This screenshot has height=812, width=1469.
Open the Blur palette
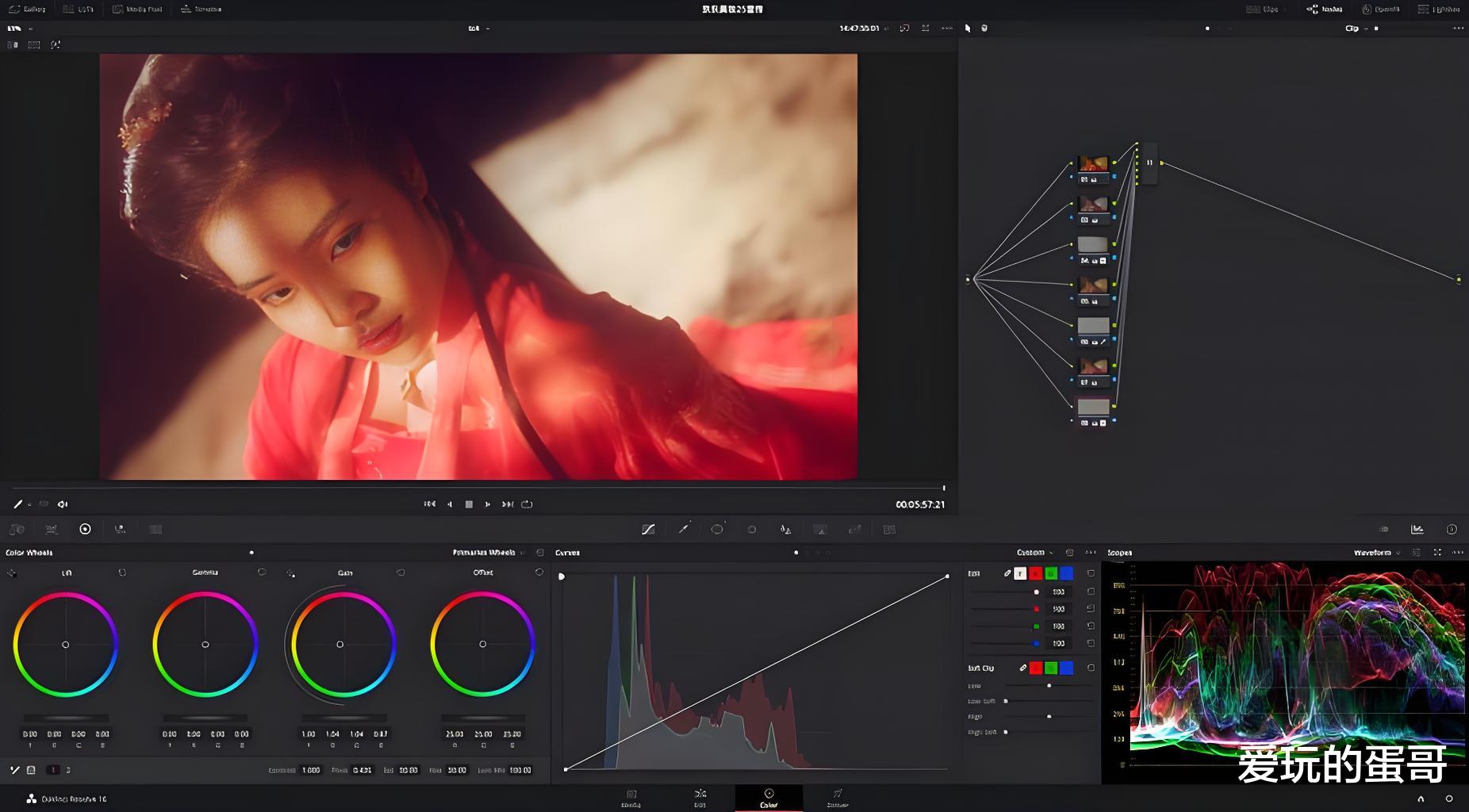(x=785, y=529)
